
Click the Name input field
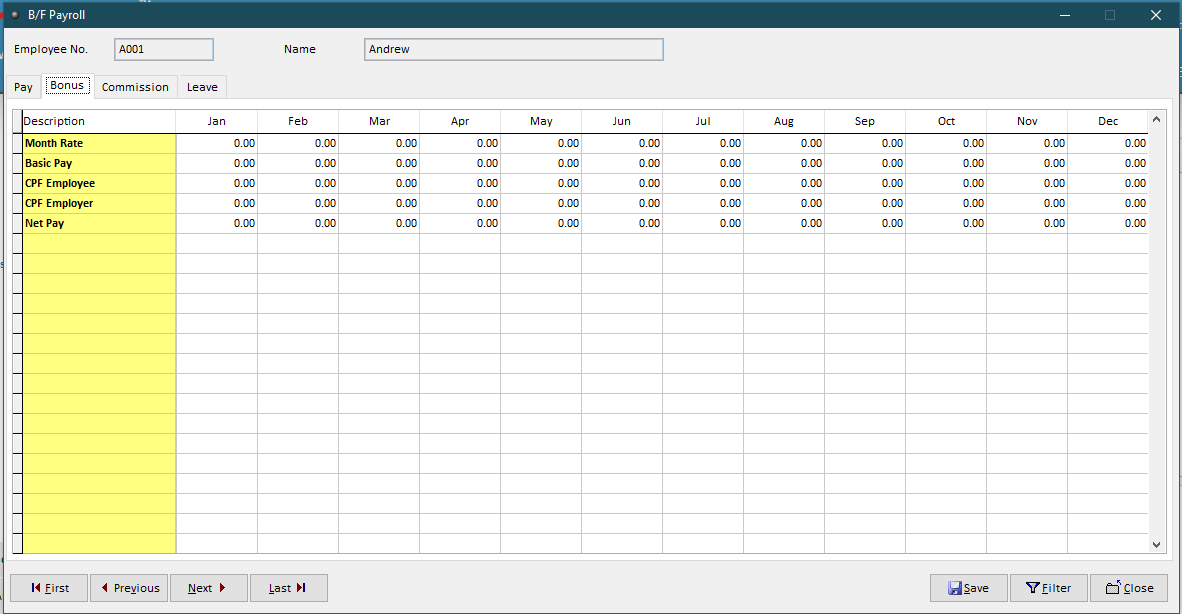click(x=513, y=49)
